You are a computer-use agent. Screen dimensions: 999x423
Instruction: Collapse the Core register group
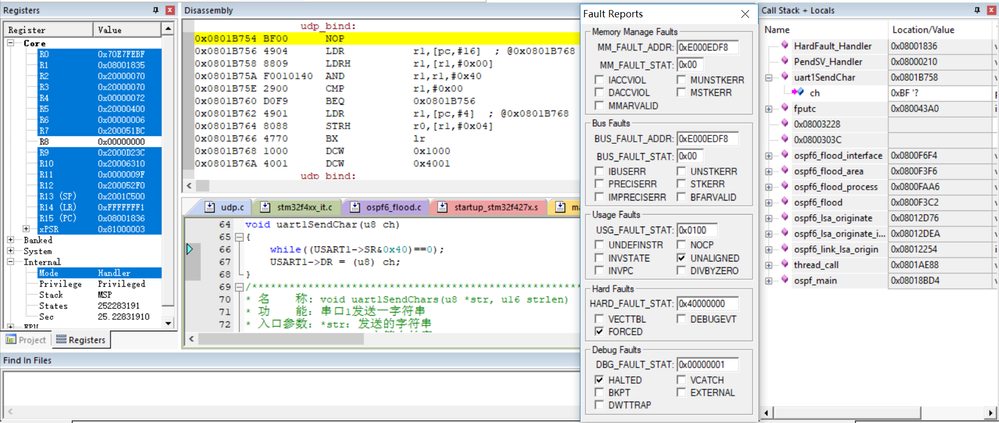coord(11,44)
